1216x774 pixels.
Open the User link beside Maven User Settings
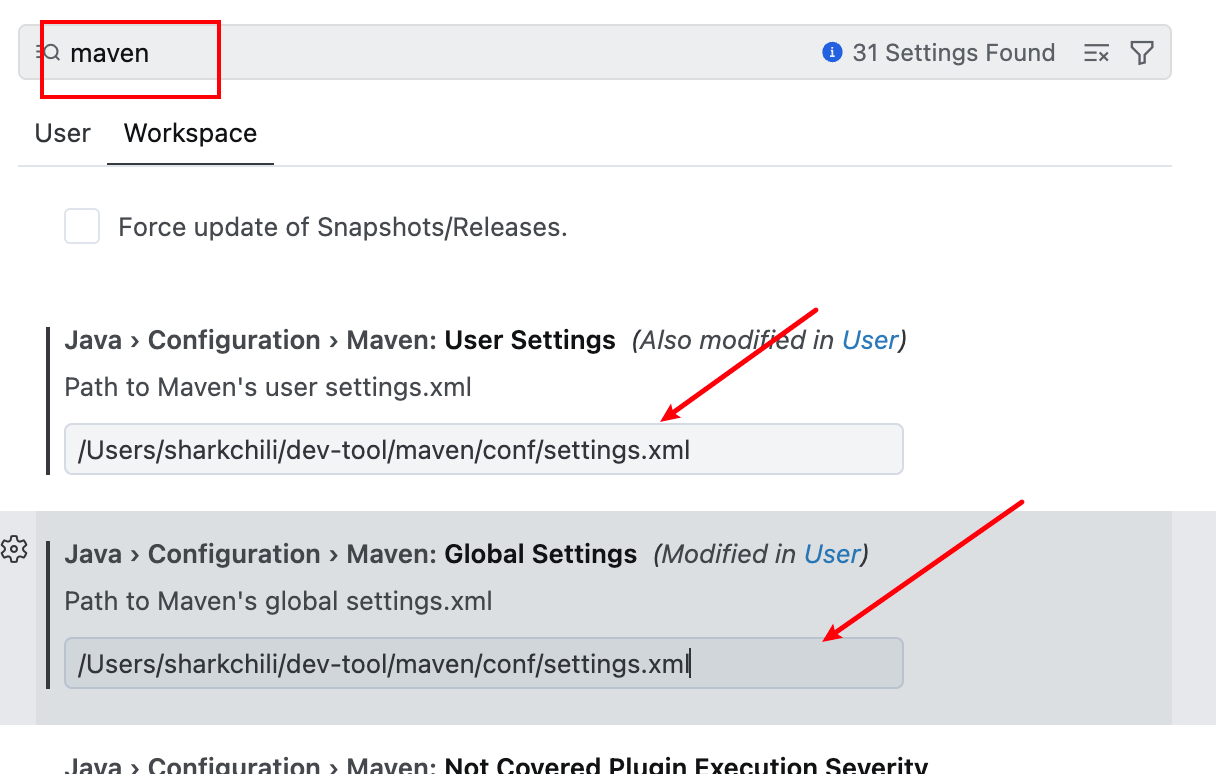pos(870,340)
